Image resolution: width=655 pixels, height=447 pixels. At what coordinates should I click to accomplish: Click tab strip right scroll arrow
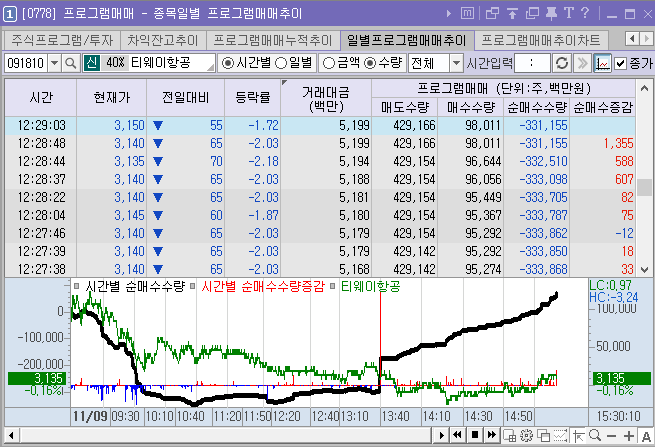click(x=647, y=39)
